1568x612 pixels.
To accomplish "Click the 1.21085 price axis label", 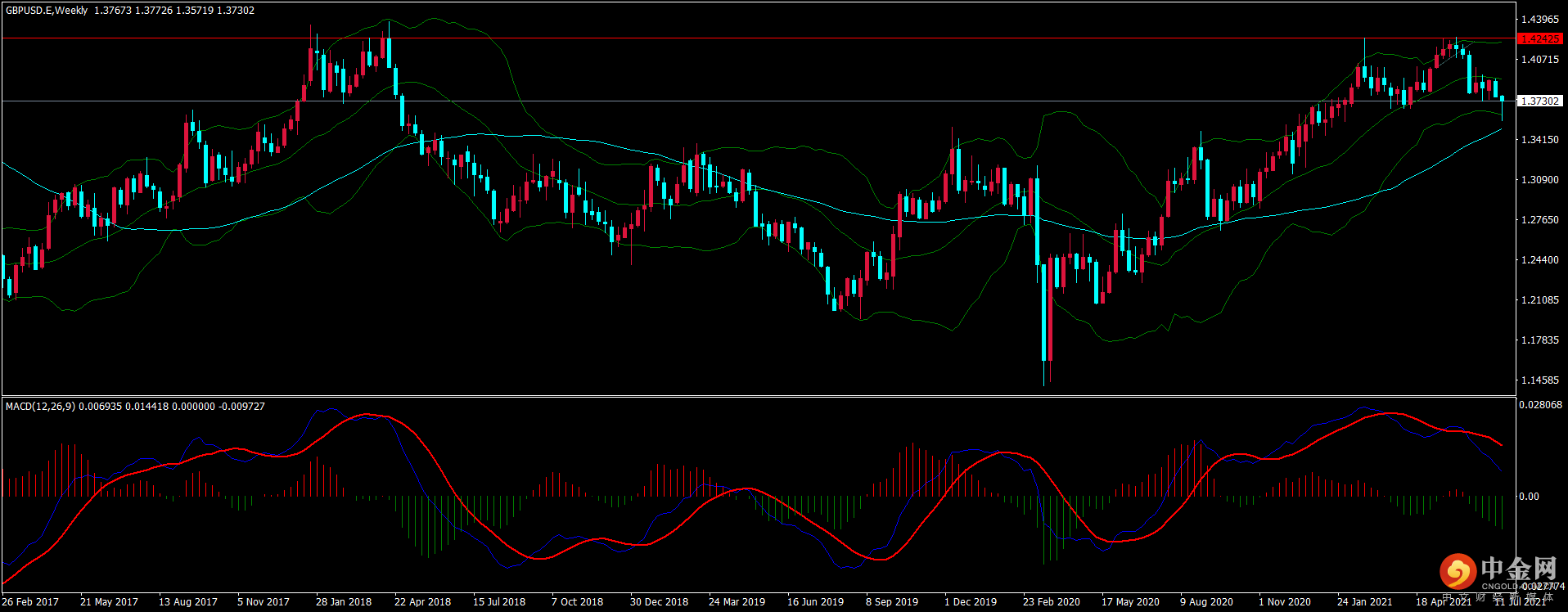I will 1539,299.
